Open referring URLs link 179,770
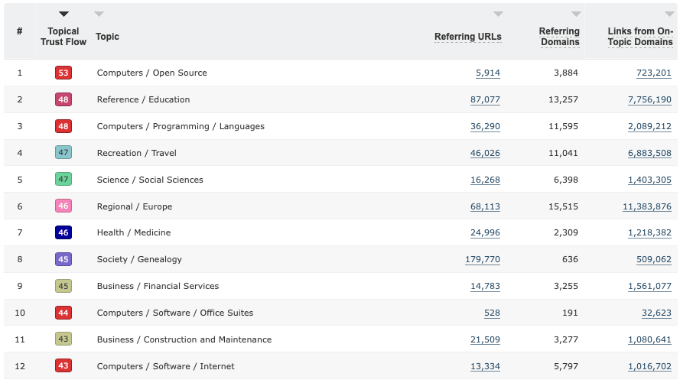This screenshot has height=383, width=680. click(483, 260)
